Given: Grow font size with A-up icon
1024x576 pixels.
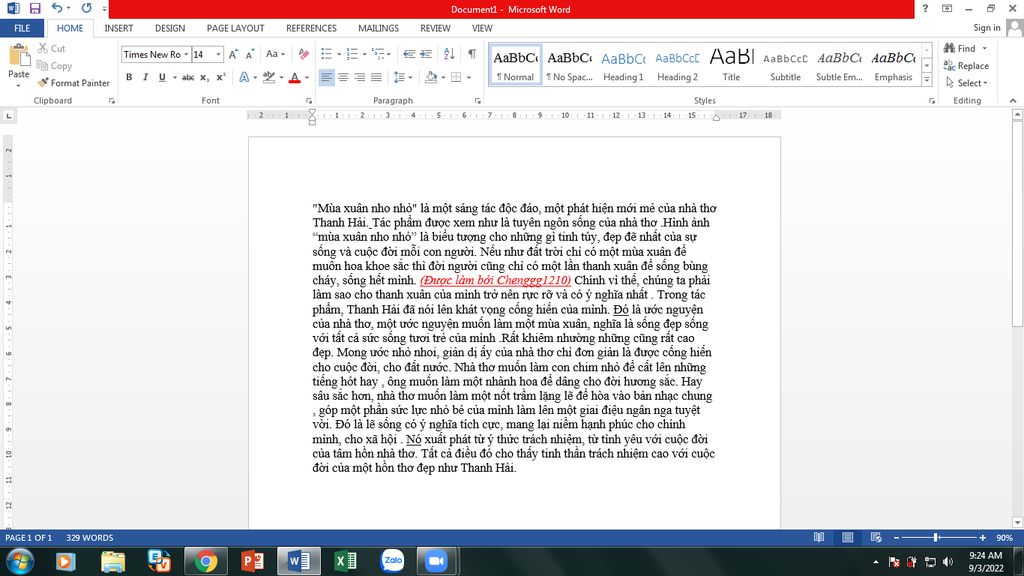Looking at the screenshot, I should (233, 54).
